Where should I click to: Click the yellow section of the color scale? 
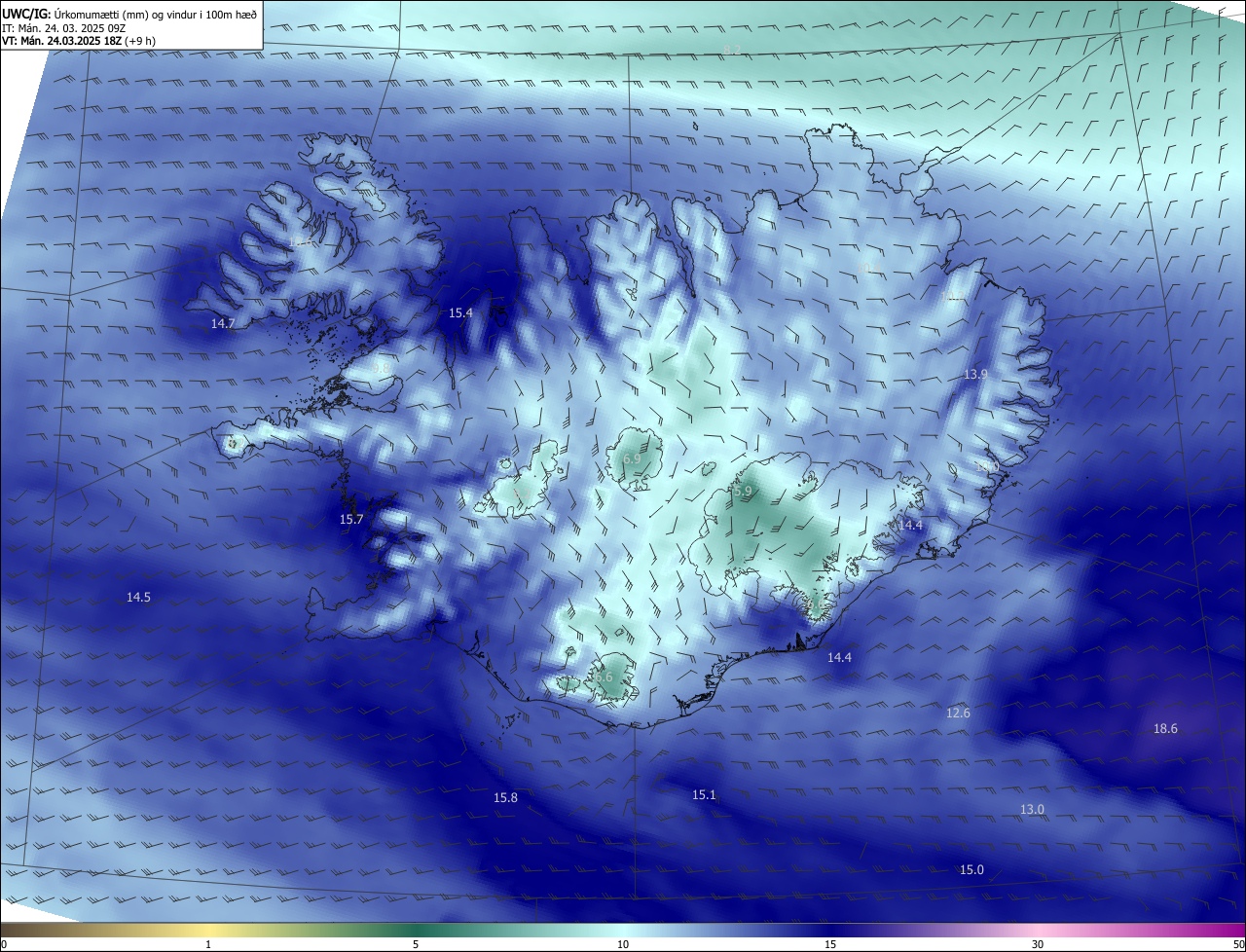coord(209,931)
